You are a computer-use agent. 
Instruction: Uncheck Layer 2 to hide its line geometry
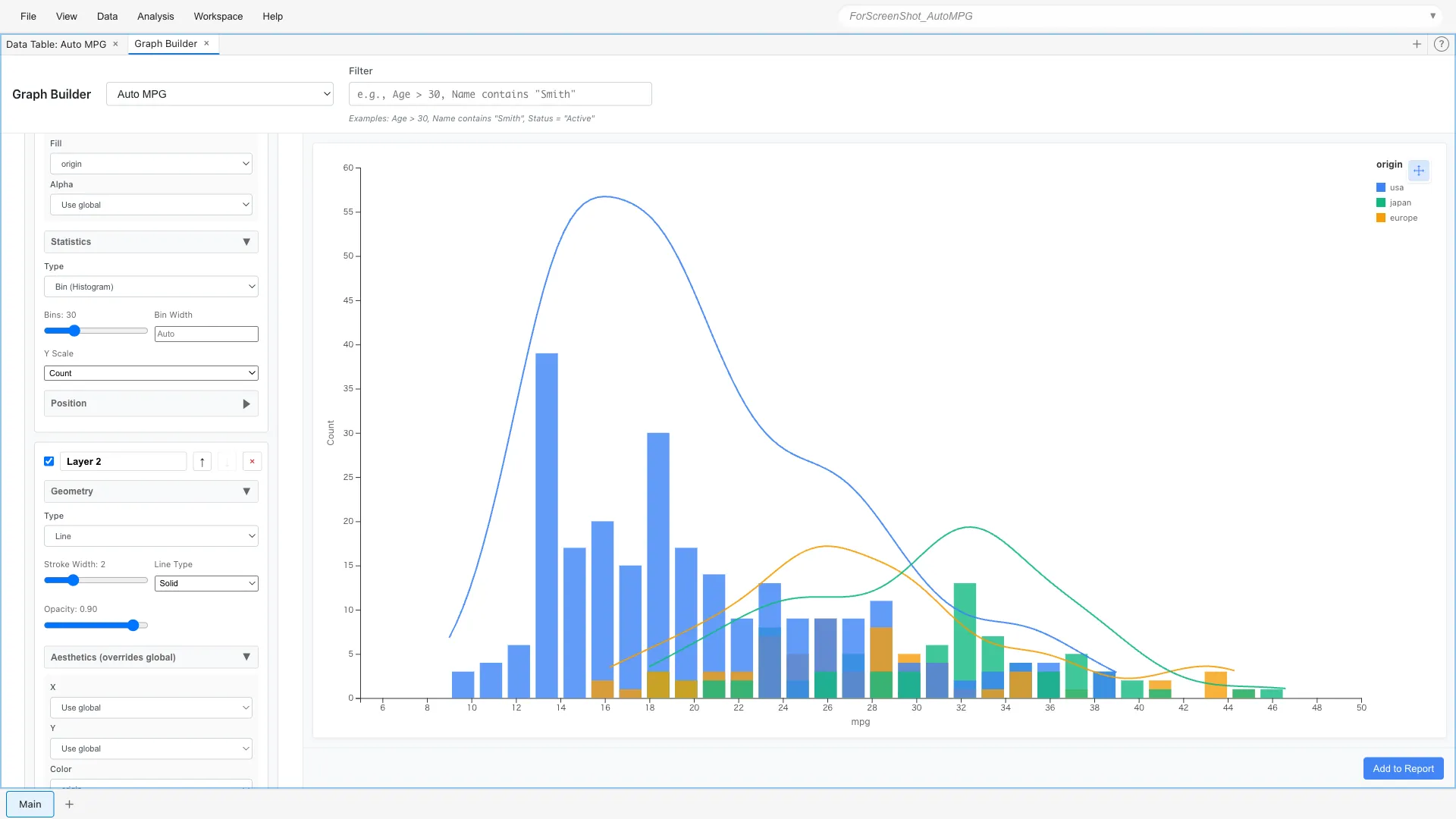tap(49, 461)
